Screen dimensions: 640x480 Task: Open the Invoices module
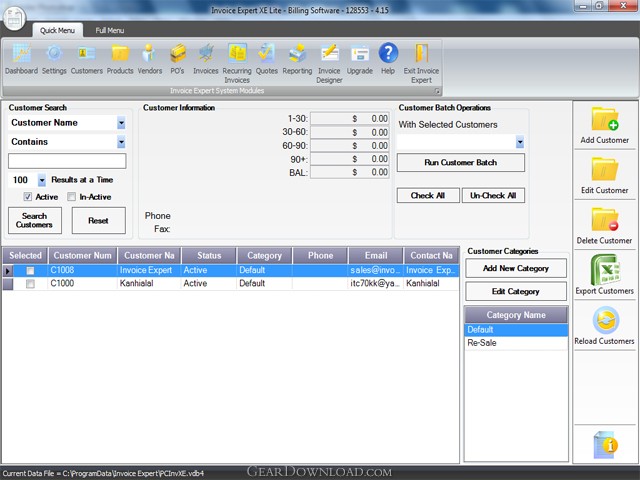click(x=206, y=59)
